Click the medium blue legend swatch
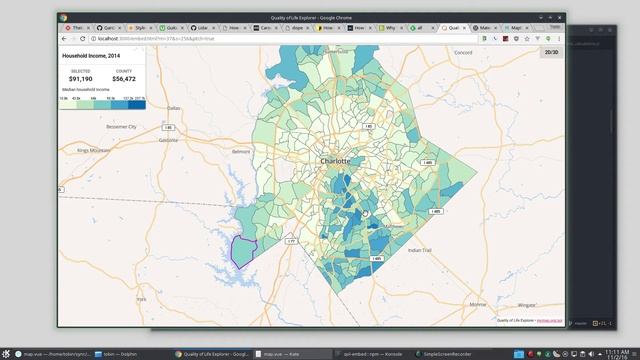Screen dimensions: 640x360 120,105
